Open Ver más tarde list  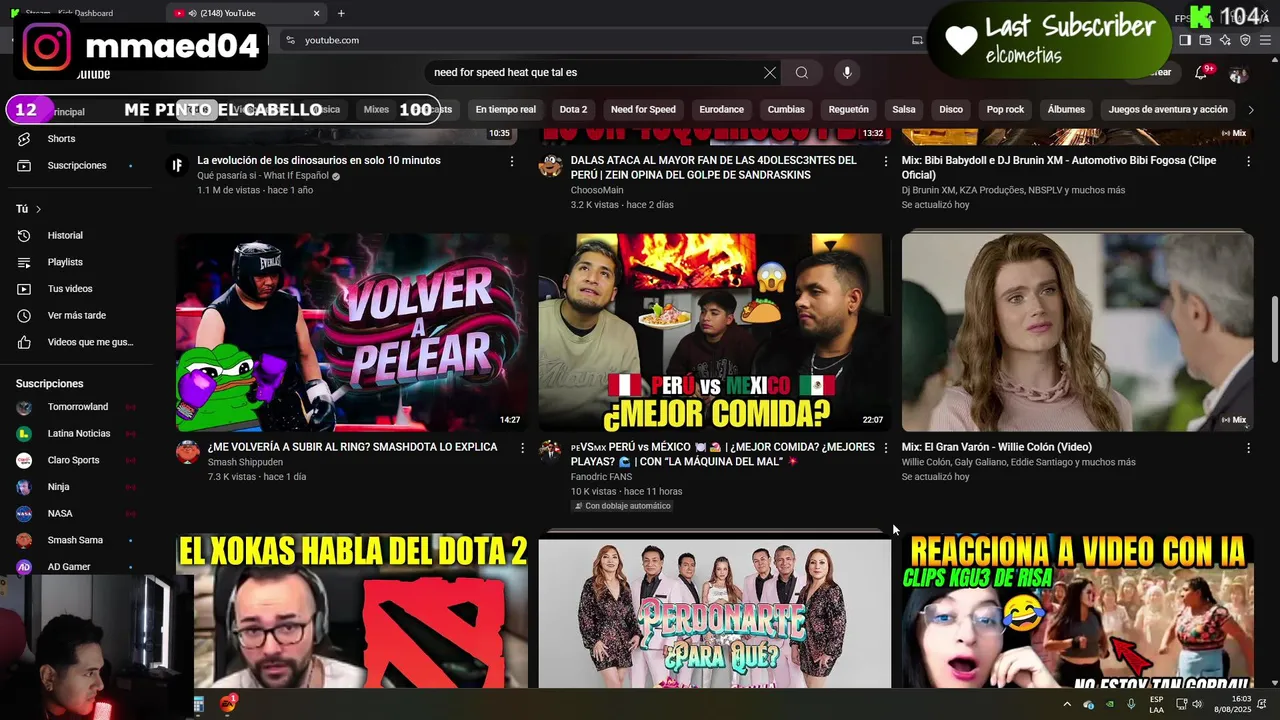[76, 316]
